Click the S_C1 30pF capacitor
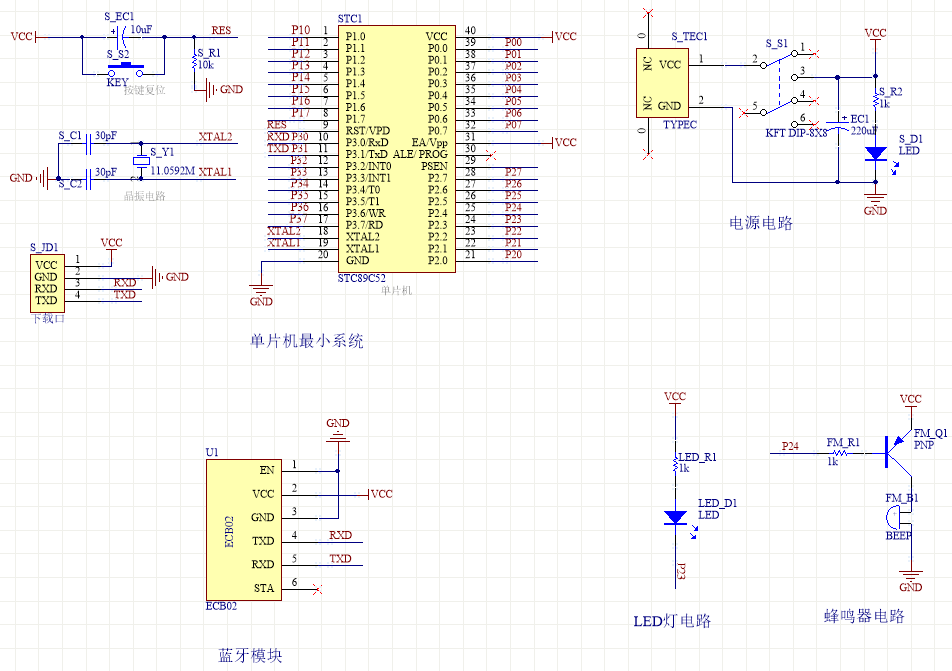This screenshot has width=952, height=671. tap(89, 143)
